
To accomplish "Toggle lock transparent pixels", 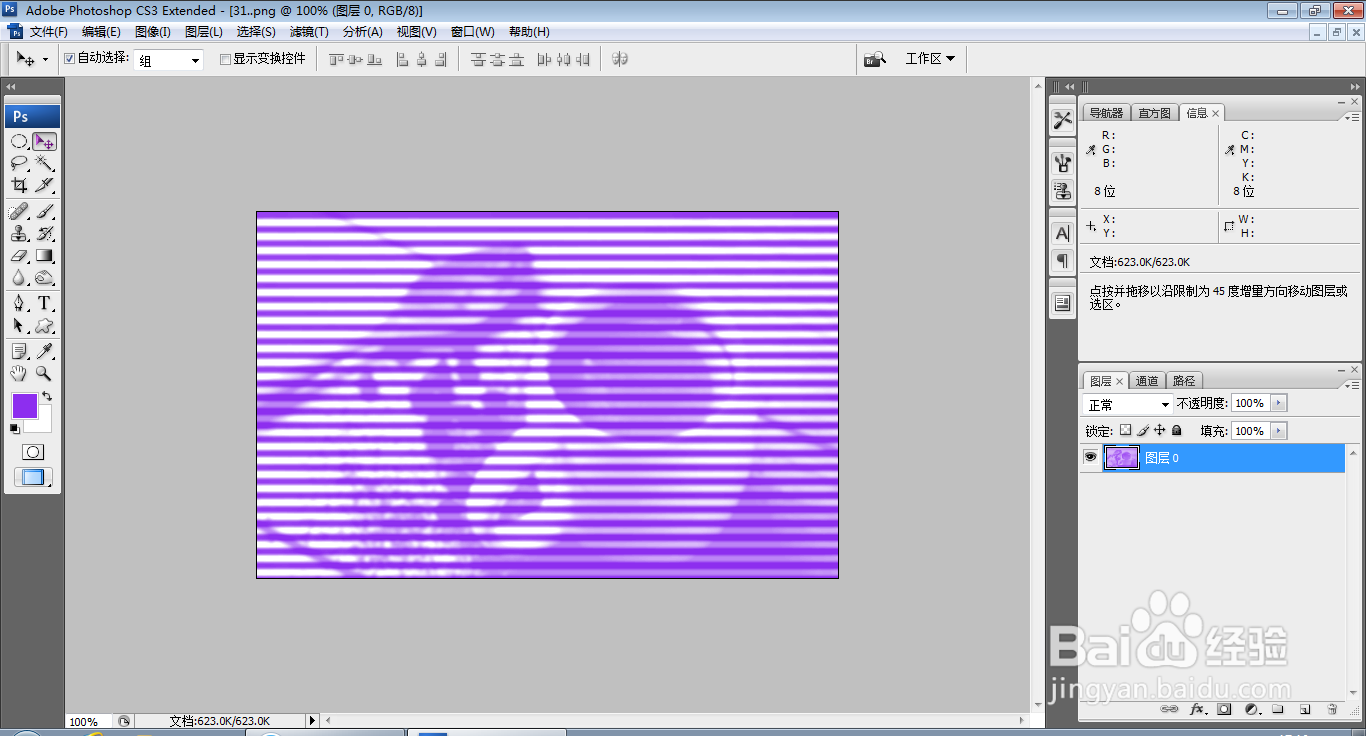I will (x=1125, y=430).
